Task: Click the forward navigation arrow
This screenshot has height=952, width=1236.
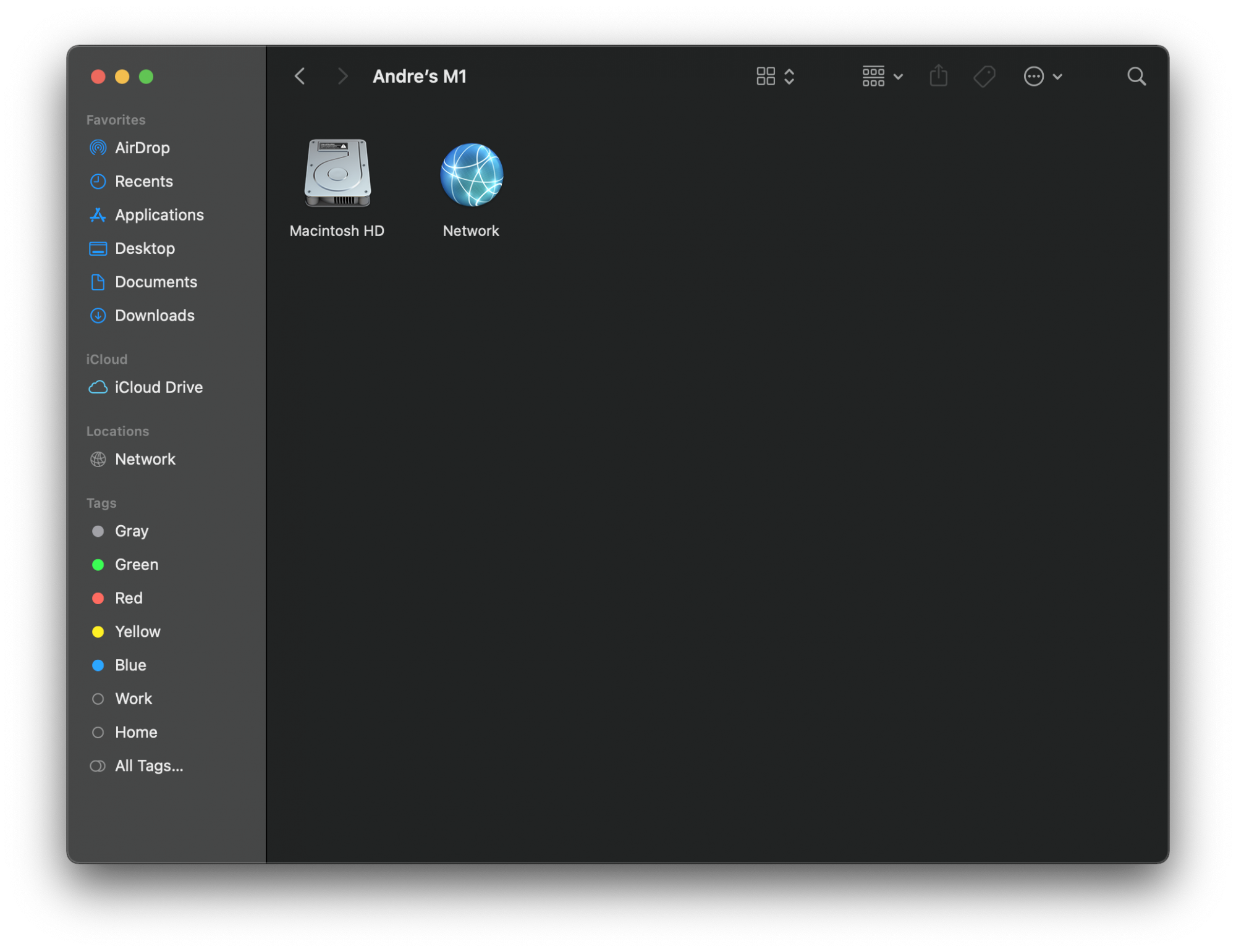Action: tap(342, 77)
